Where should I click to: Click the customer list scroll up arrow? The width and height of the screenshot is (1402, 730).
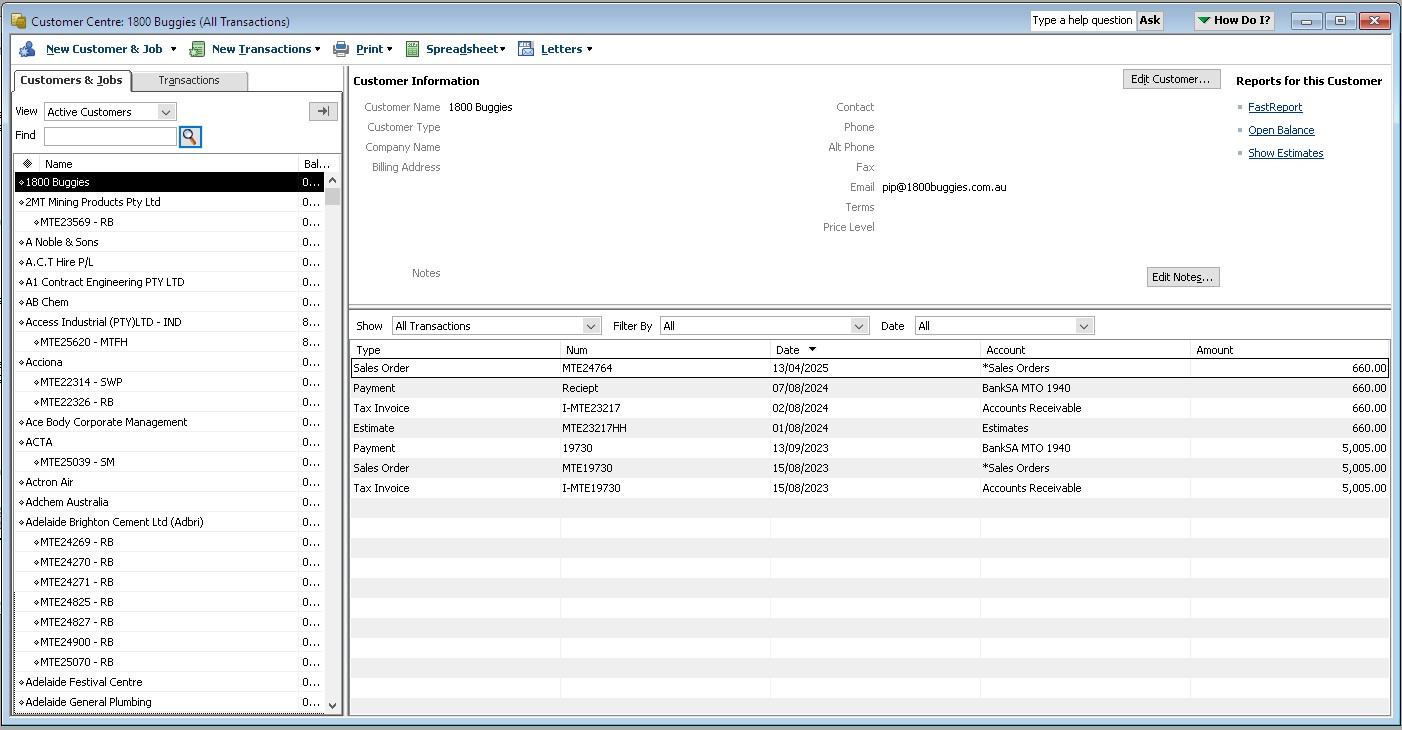click(333, 181)
